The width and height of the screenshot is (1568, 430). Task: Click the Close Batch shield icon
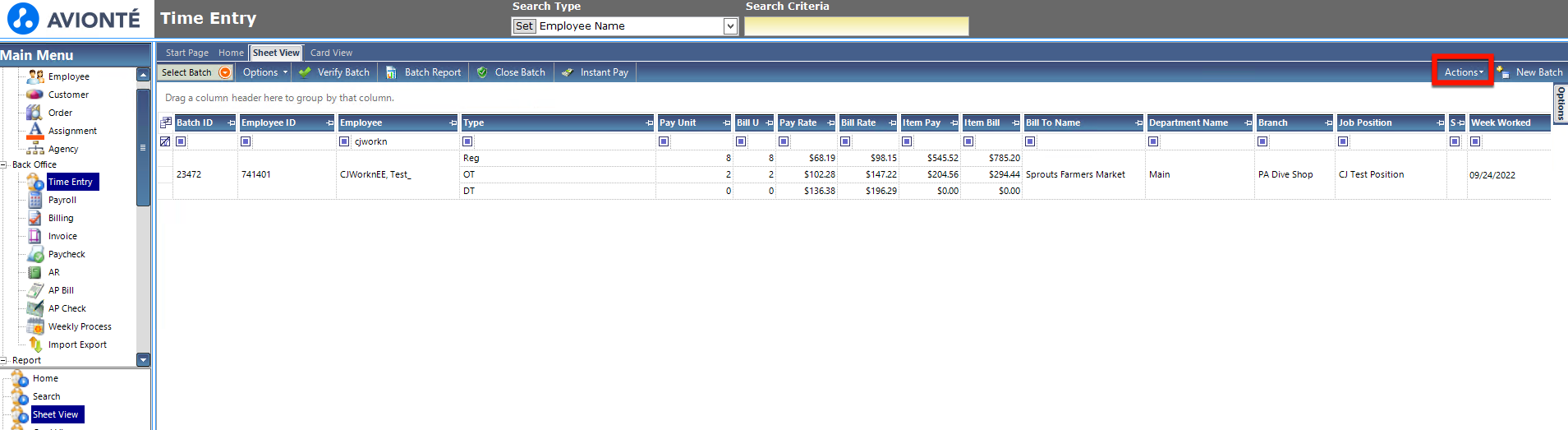(x=482, y=72)
